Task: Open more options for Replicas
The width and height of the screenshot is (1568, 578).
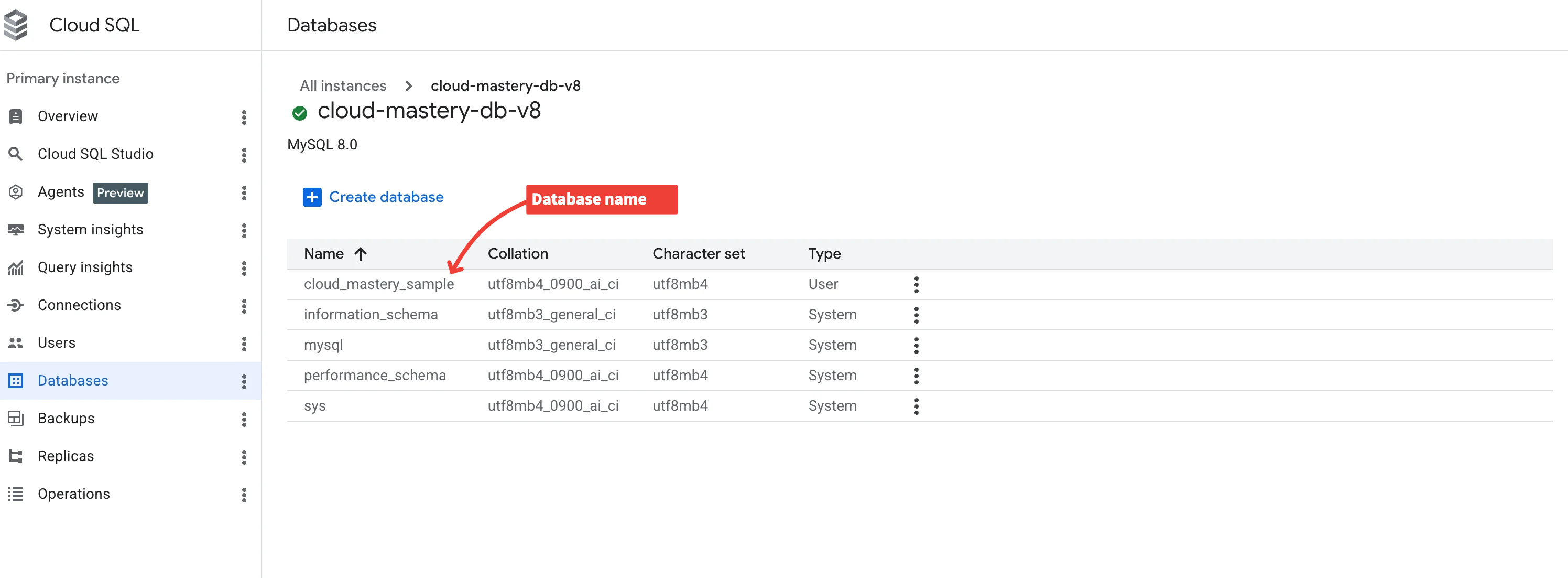Action: (x=244, y=457)
